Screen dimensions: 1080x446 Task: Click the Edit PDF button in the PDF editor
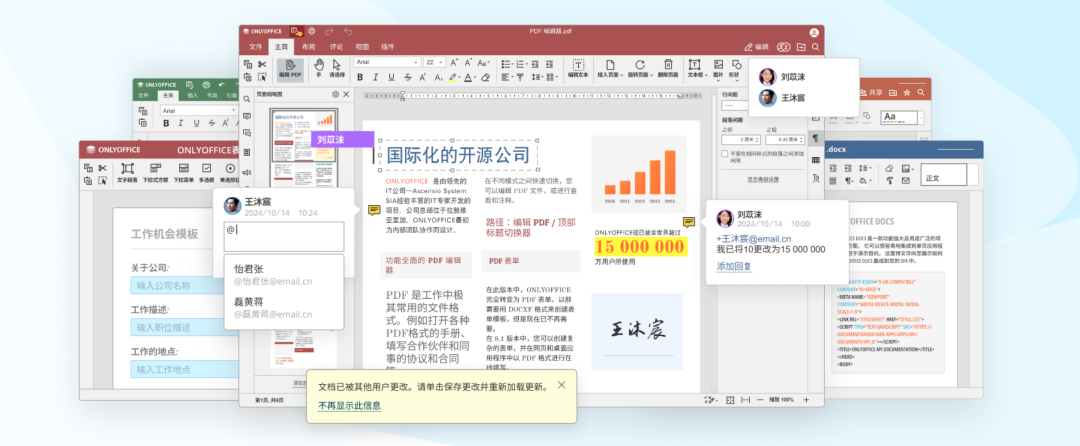pyautogui.click(x=290, y=68)
